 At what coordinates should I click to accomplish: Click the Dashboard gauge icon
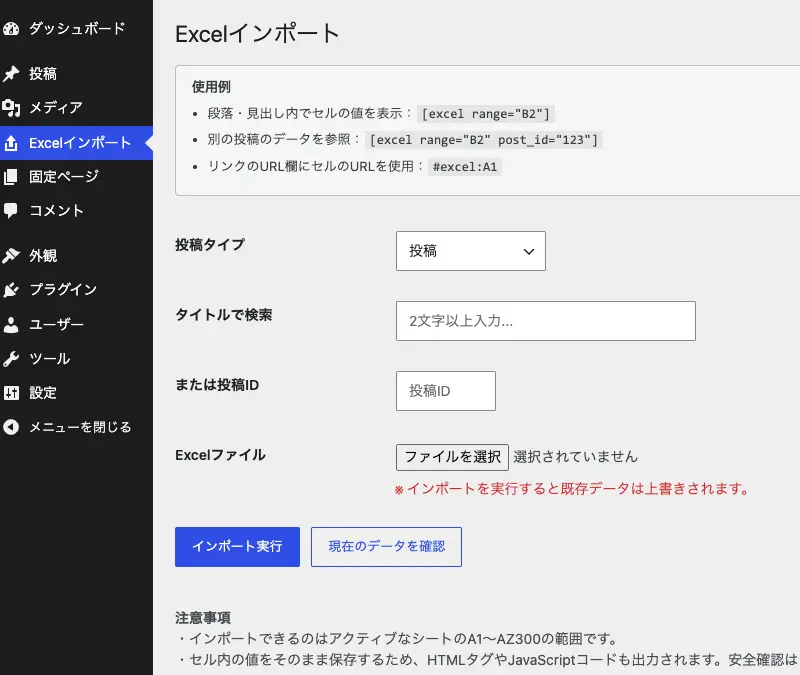(x=11, y=29)
